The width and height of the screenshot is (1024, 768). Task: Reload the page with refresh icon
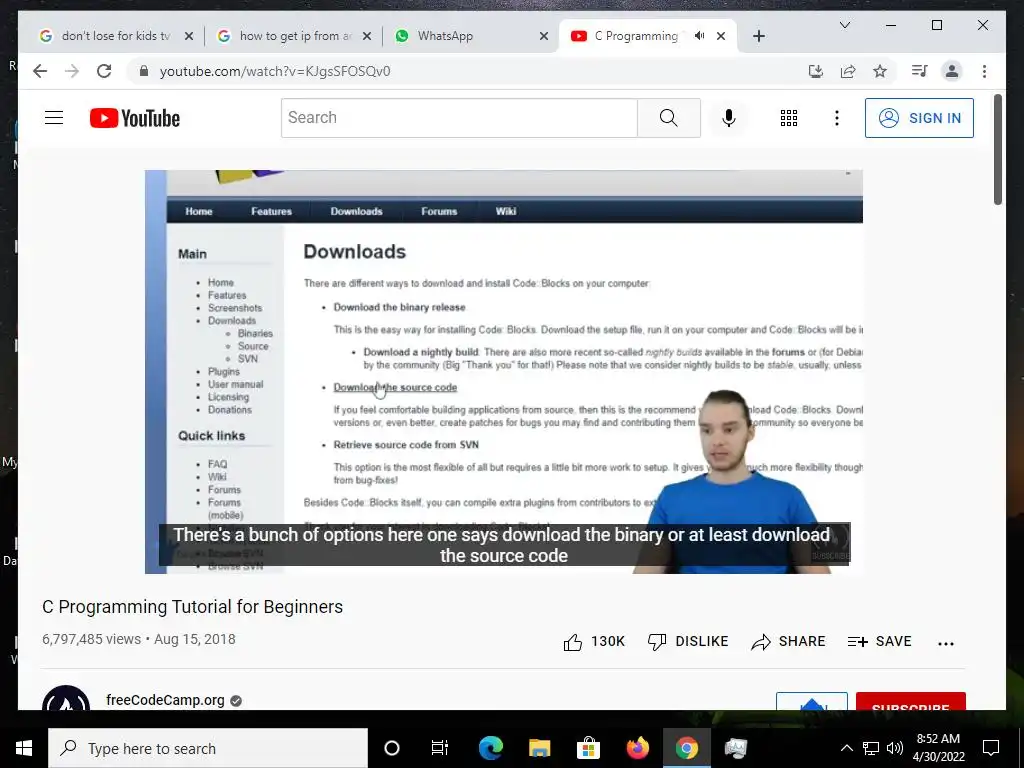coord(104,71)
